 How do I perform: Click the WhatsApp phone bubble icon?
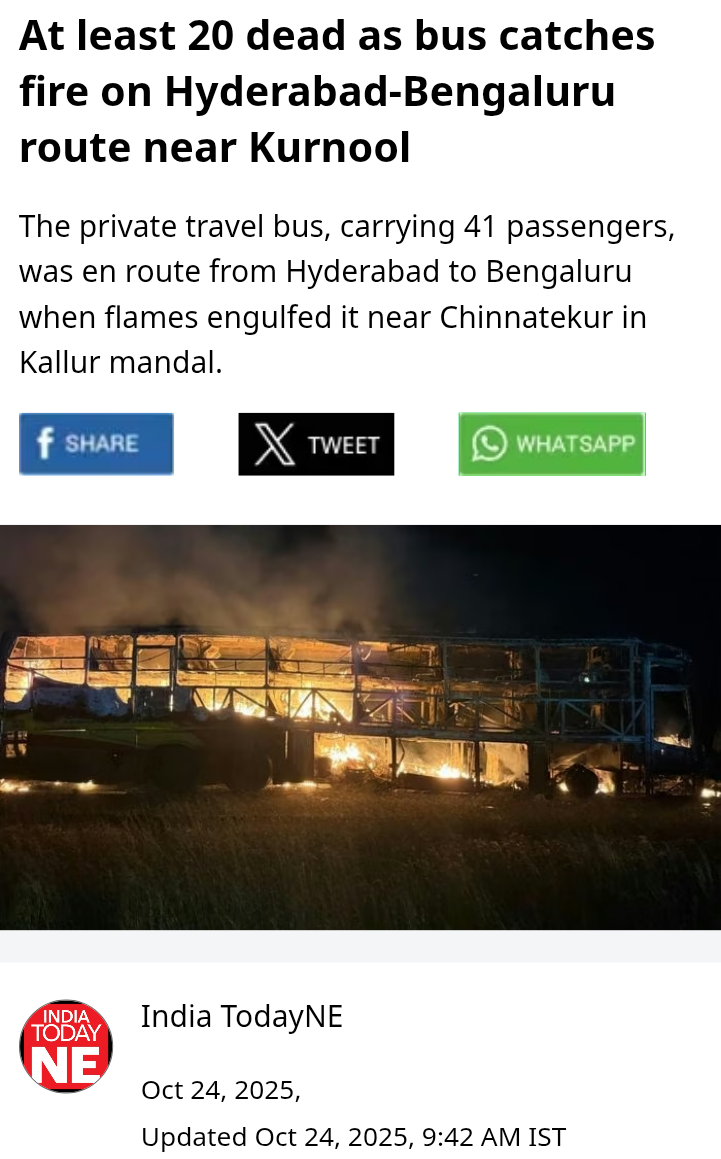click(x=490, y=443)
